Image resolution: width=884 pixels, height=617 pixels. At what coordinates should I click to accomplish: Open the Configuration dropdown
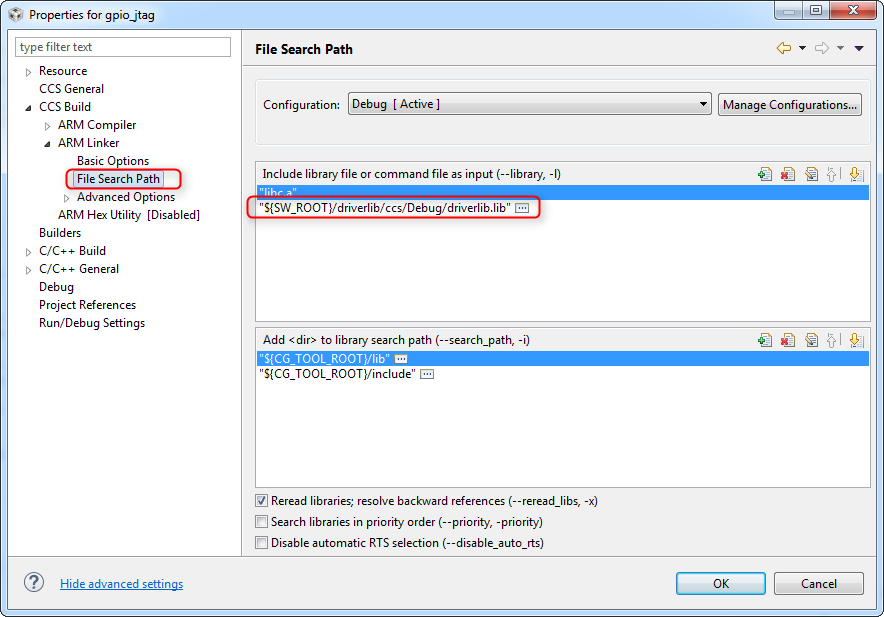(529, 104)
